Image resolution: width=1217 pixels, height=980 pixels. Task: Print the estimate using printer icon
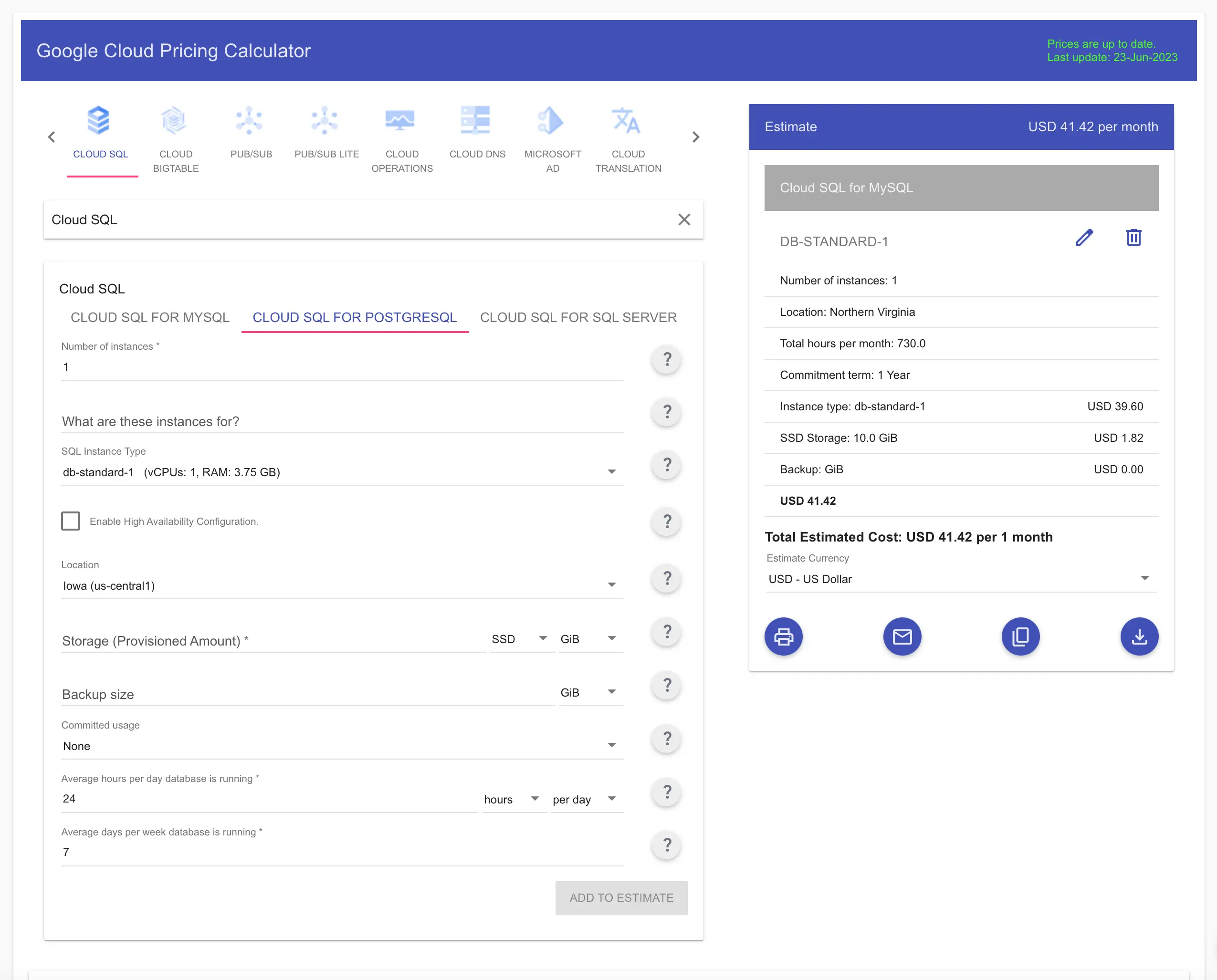783,637
